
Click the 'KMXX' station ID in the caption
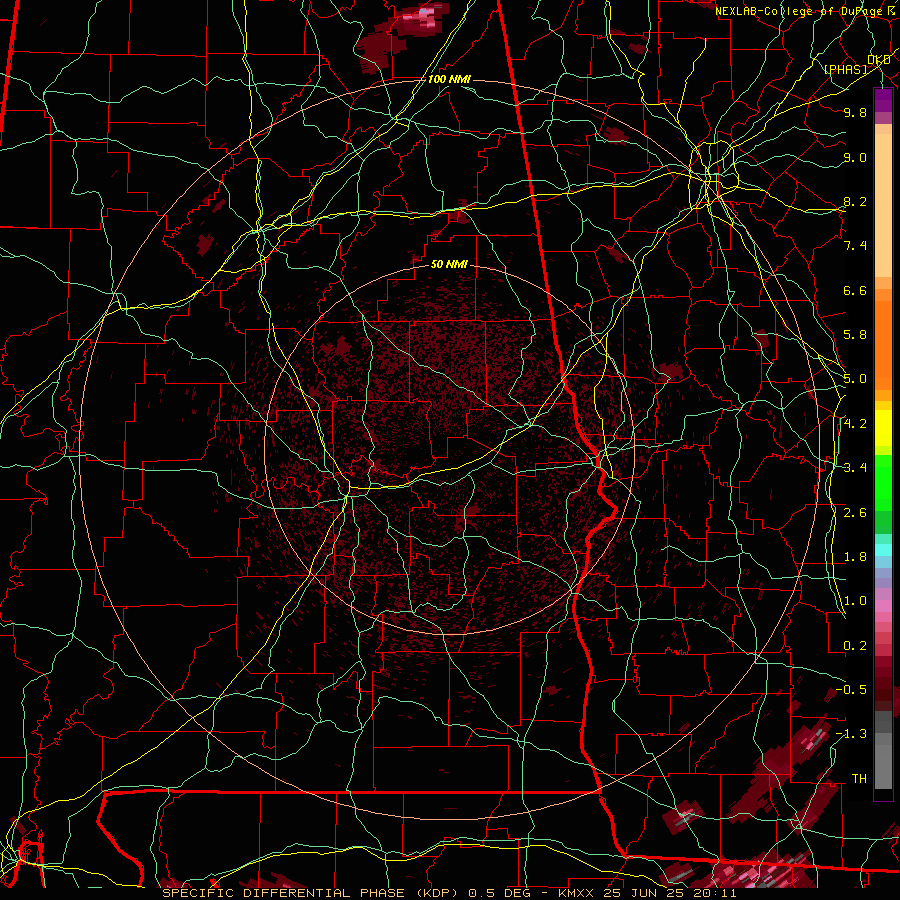pos(577,893)
